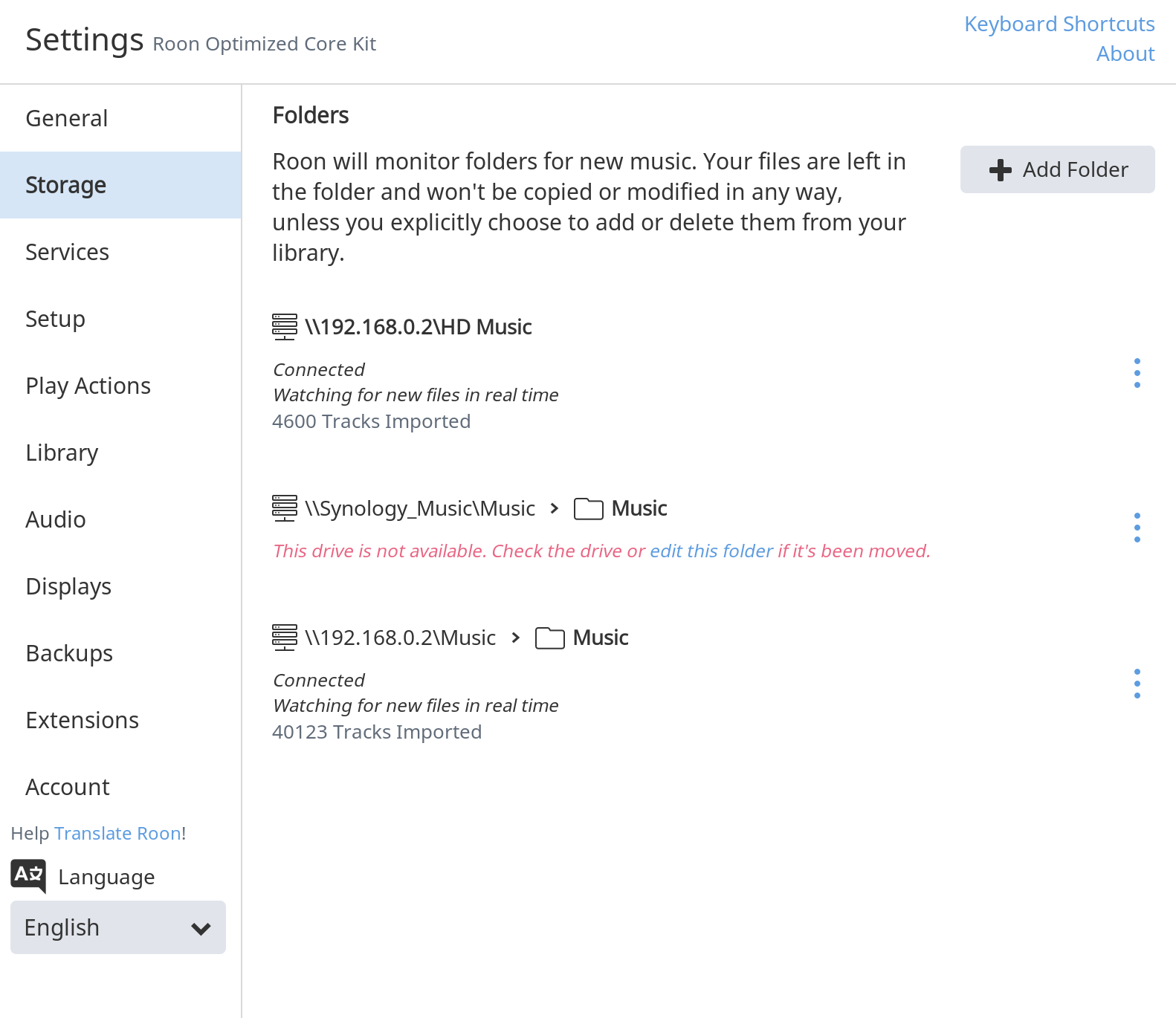Open three-dot menu for Synology_Music folder
This screenshot has height=1018, width=1176.
[1137, 528]
